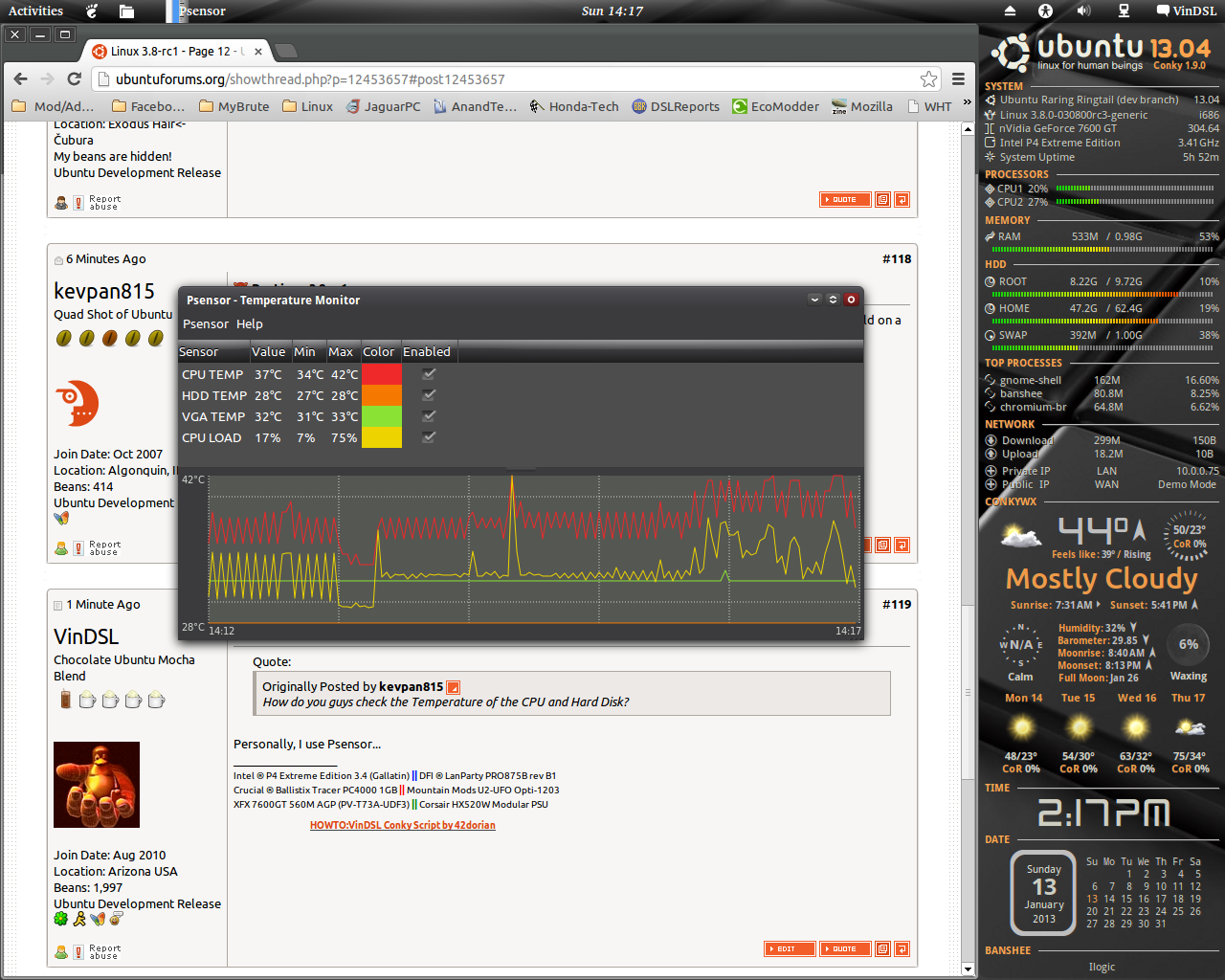
Task: Reload the page with the refresh icon
Action: [74, 78]
